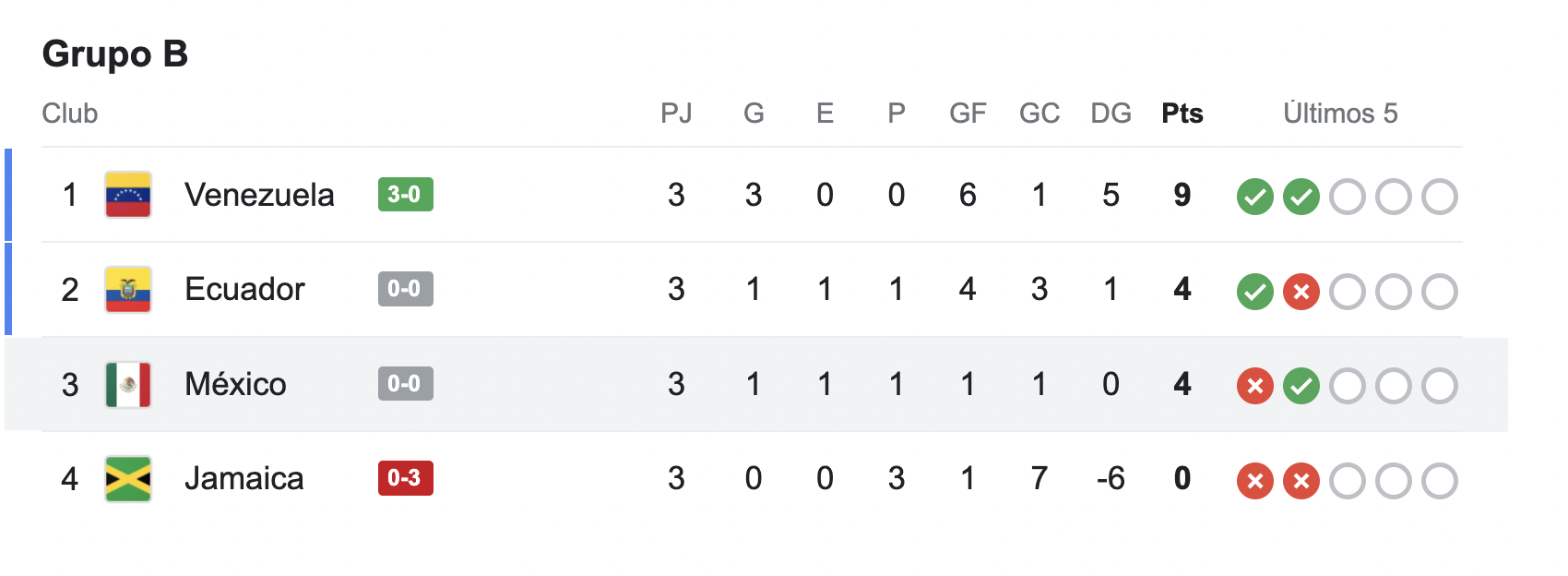
Task: Click the Jamaica flag icon
Action: coord(128,479)
